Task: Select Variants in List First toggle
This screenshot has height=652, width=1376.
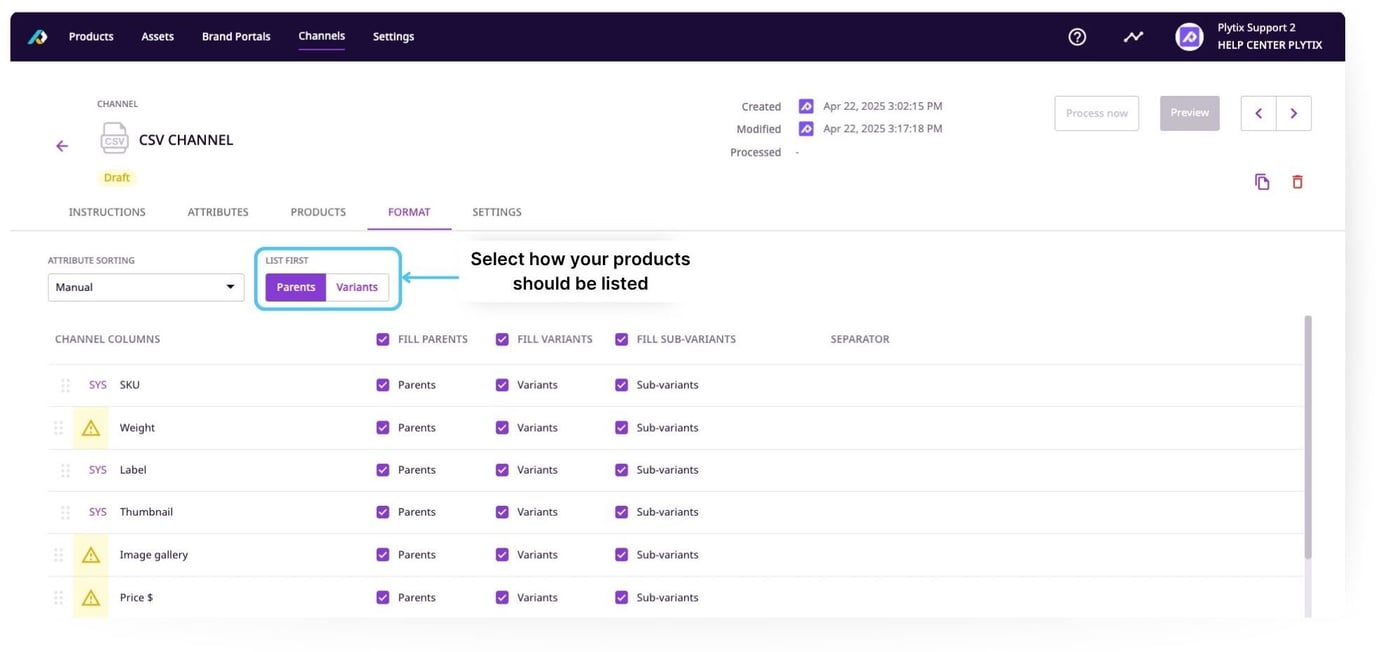Action: pyautogui.click(x=357, y=287)
